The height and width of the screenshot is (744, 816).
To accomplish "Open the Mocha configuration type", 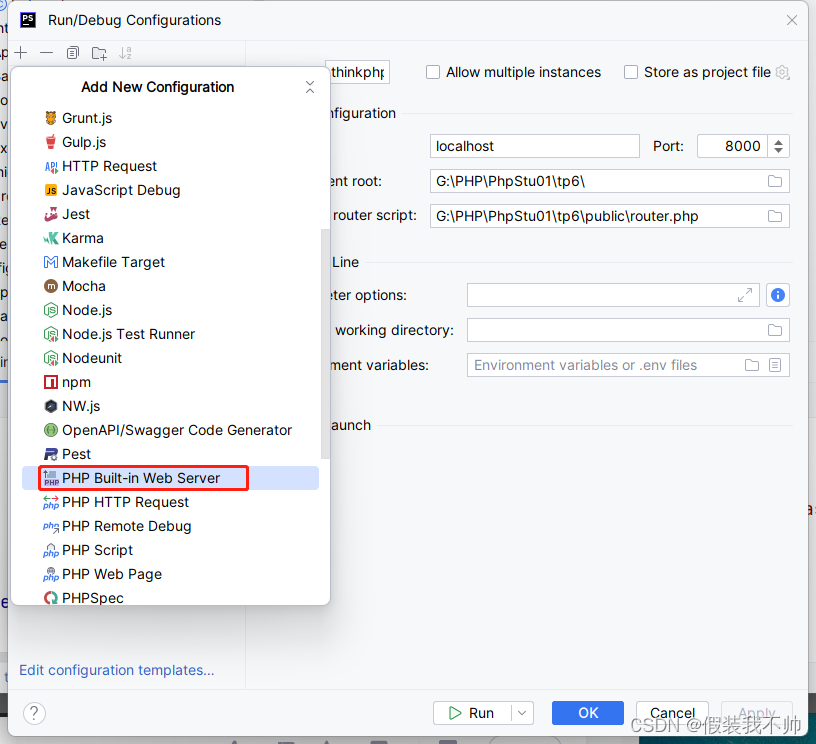I will pyautogui.click(x=85, y=286).
